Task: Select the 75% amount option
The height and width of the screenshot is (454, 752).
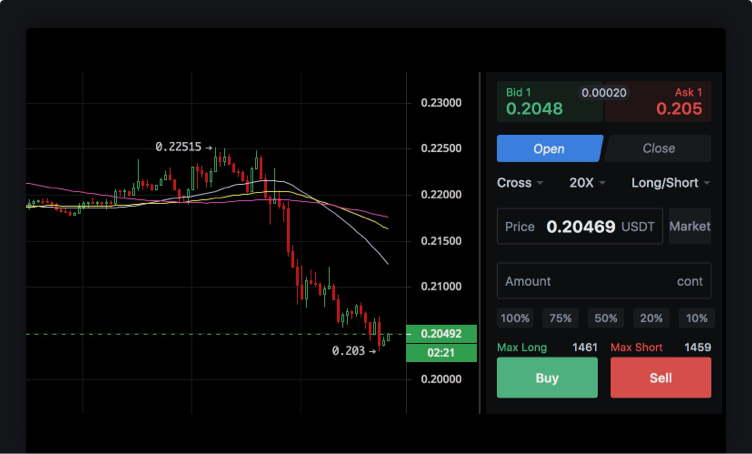Action: coord(560,318)
